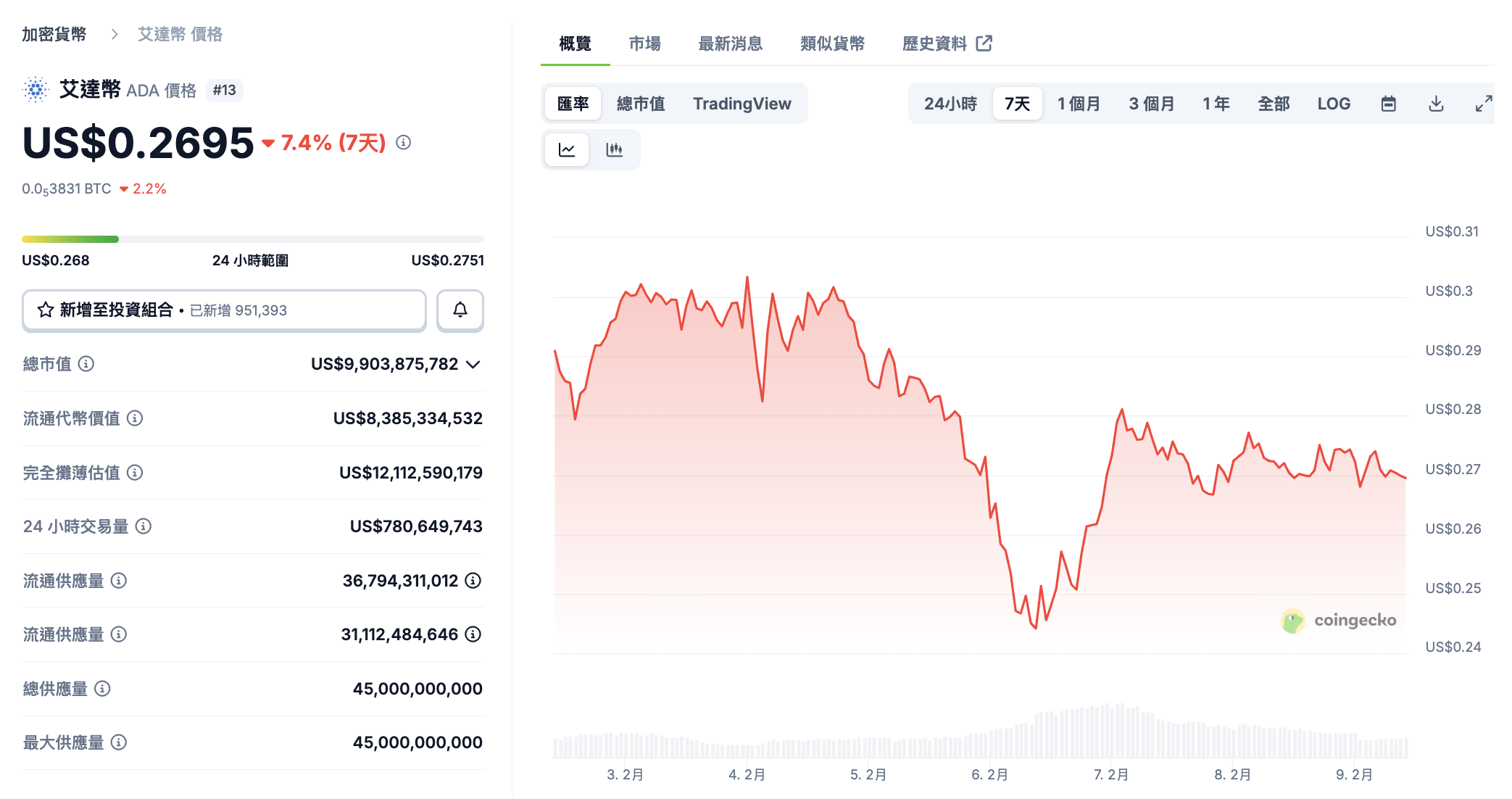Click info icon beside 24 小時交易量
1512x799 pixels.
pos(144,526)
